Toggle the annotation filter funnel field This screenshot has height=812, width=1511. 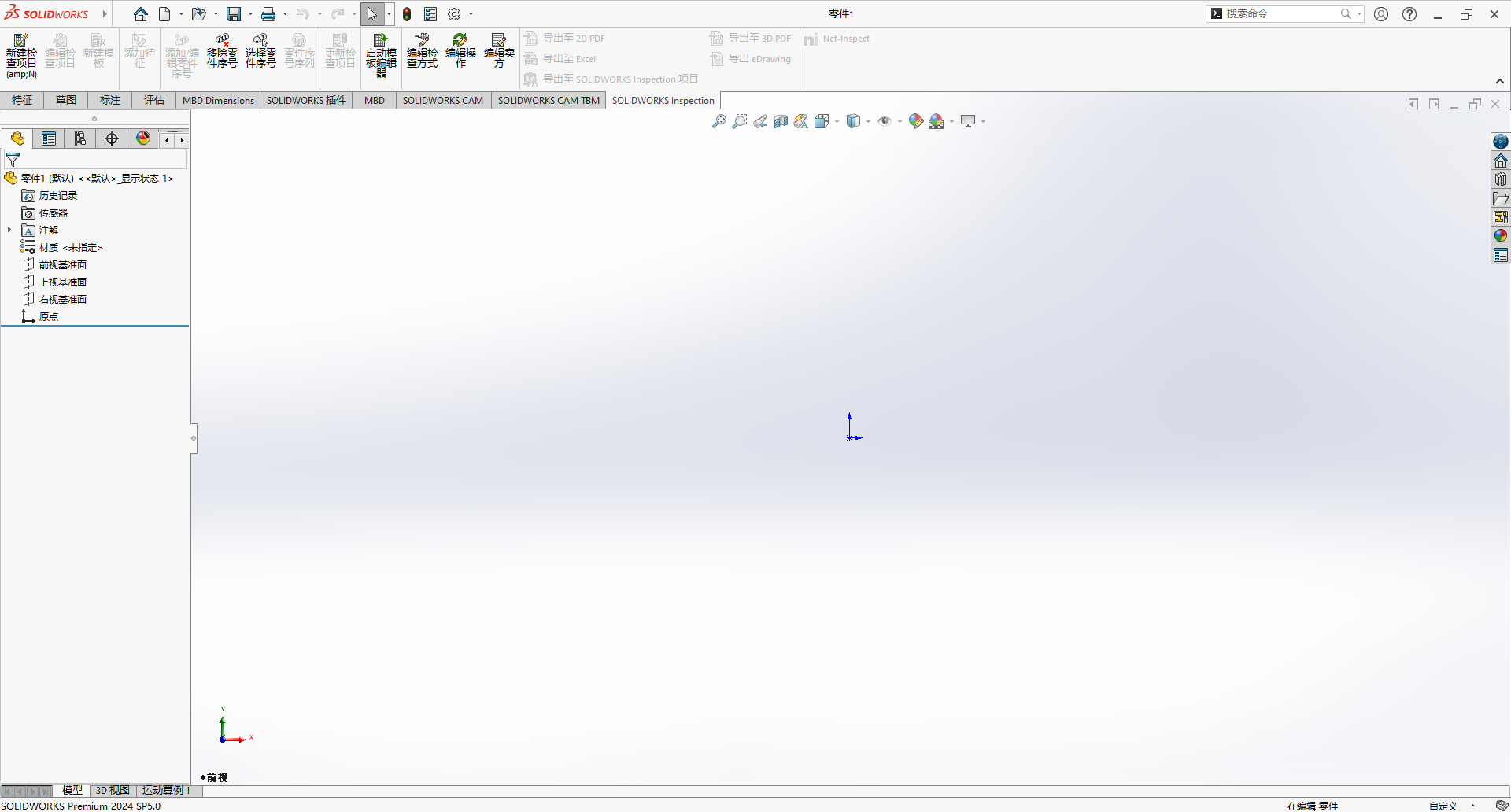(13, 160)
